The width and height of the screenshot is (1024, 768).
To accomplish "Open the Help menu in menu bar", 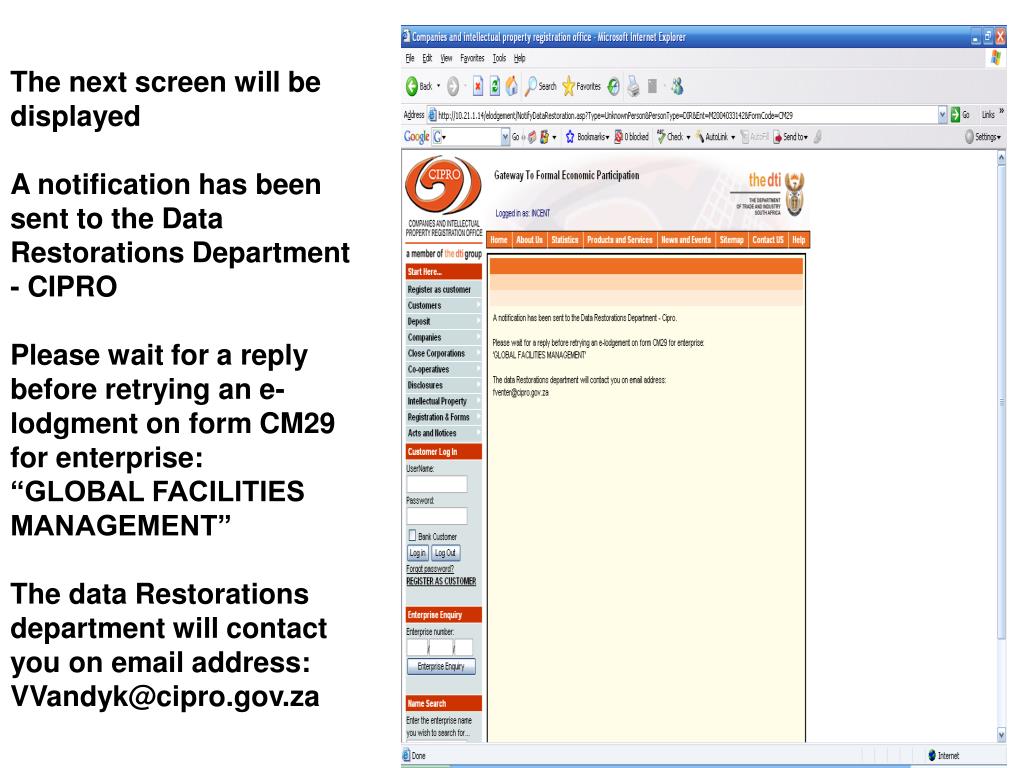I will 519,58.
